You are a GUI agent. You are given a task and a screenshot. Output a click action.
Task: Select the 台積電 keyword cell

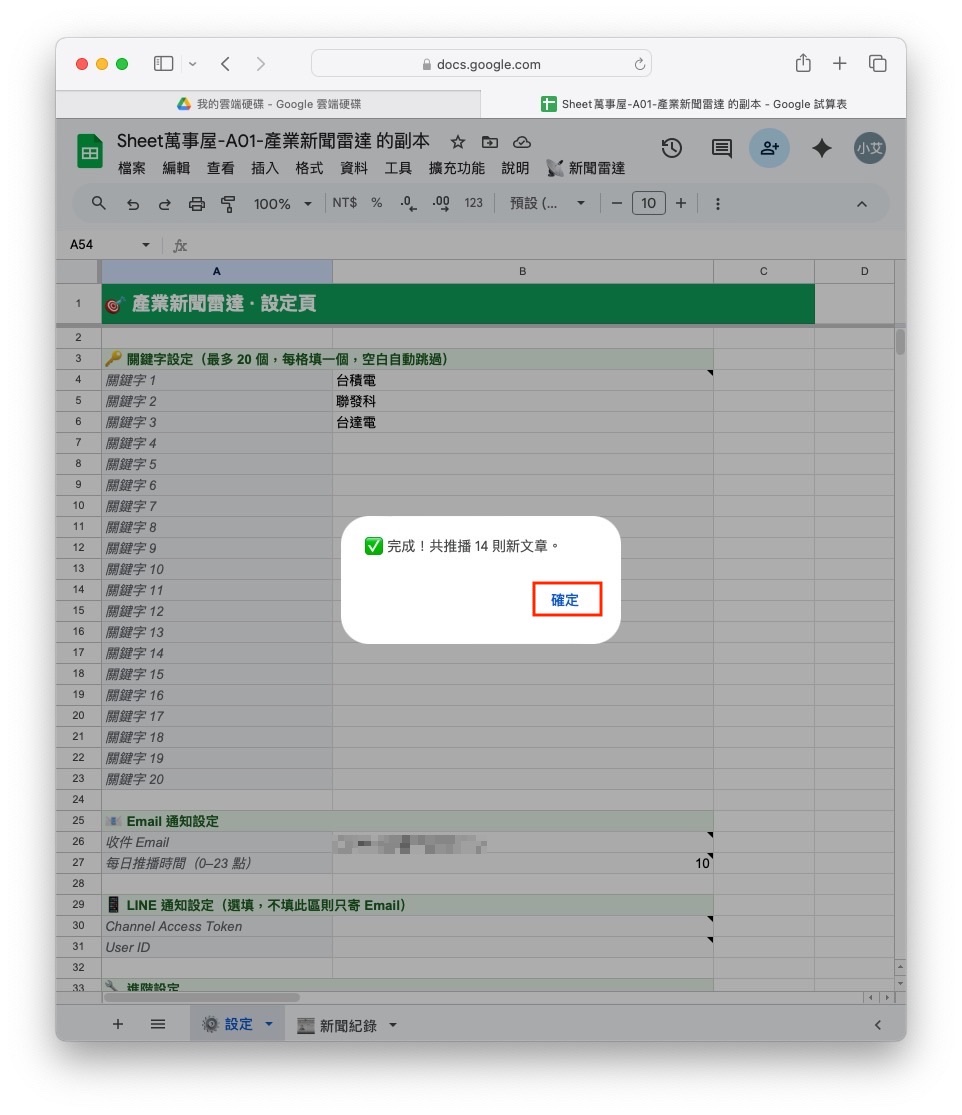click(523, 380)
